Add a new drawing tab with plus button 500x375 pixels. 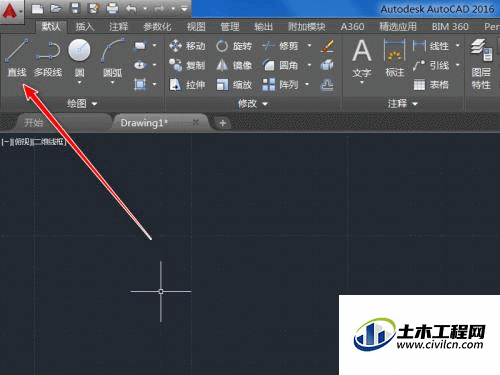[x=222, y=123]
